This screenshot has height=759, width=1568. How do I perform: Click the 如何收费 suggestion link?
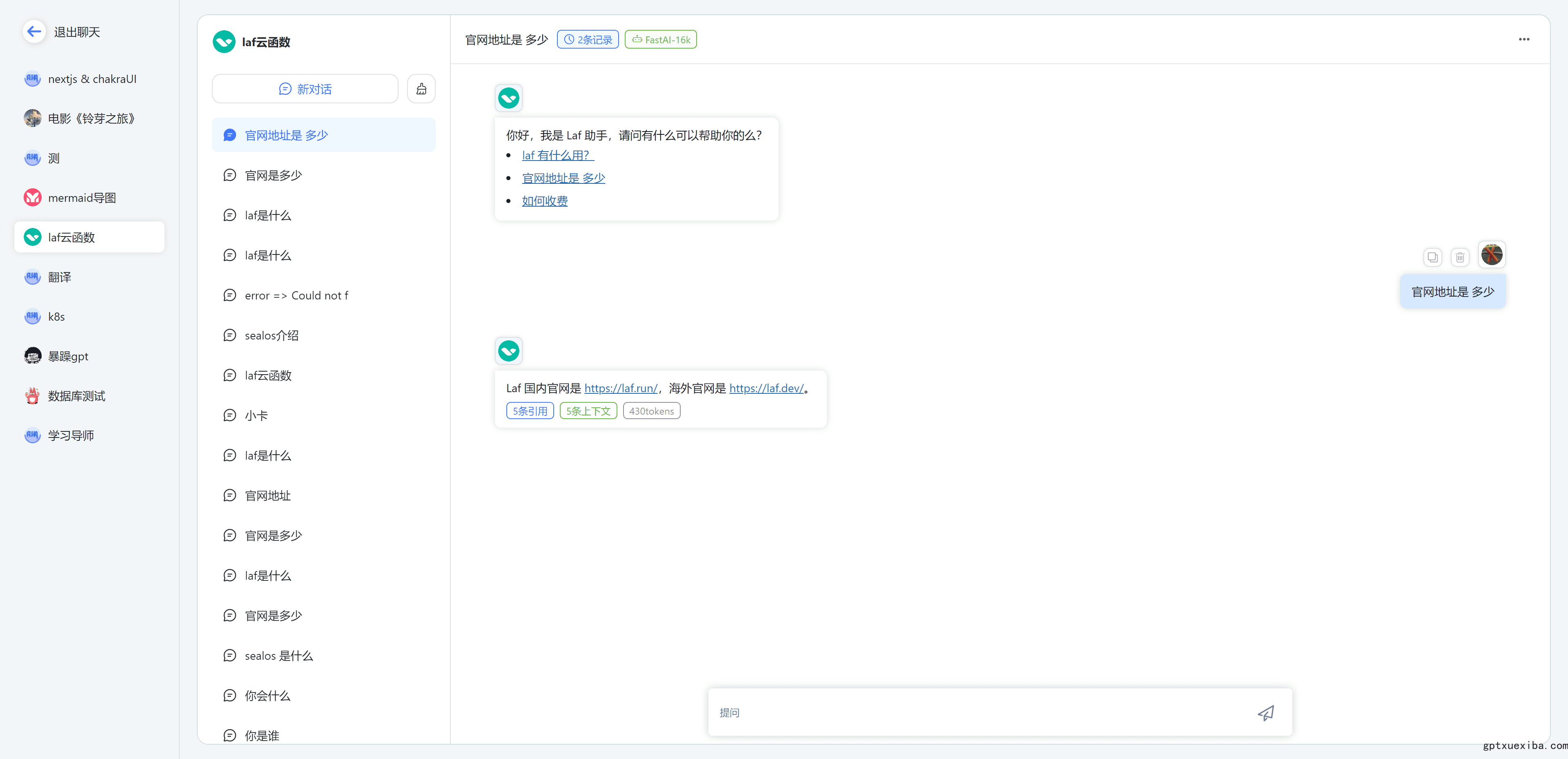545,201
